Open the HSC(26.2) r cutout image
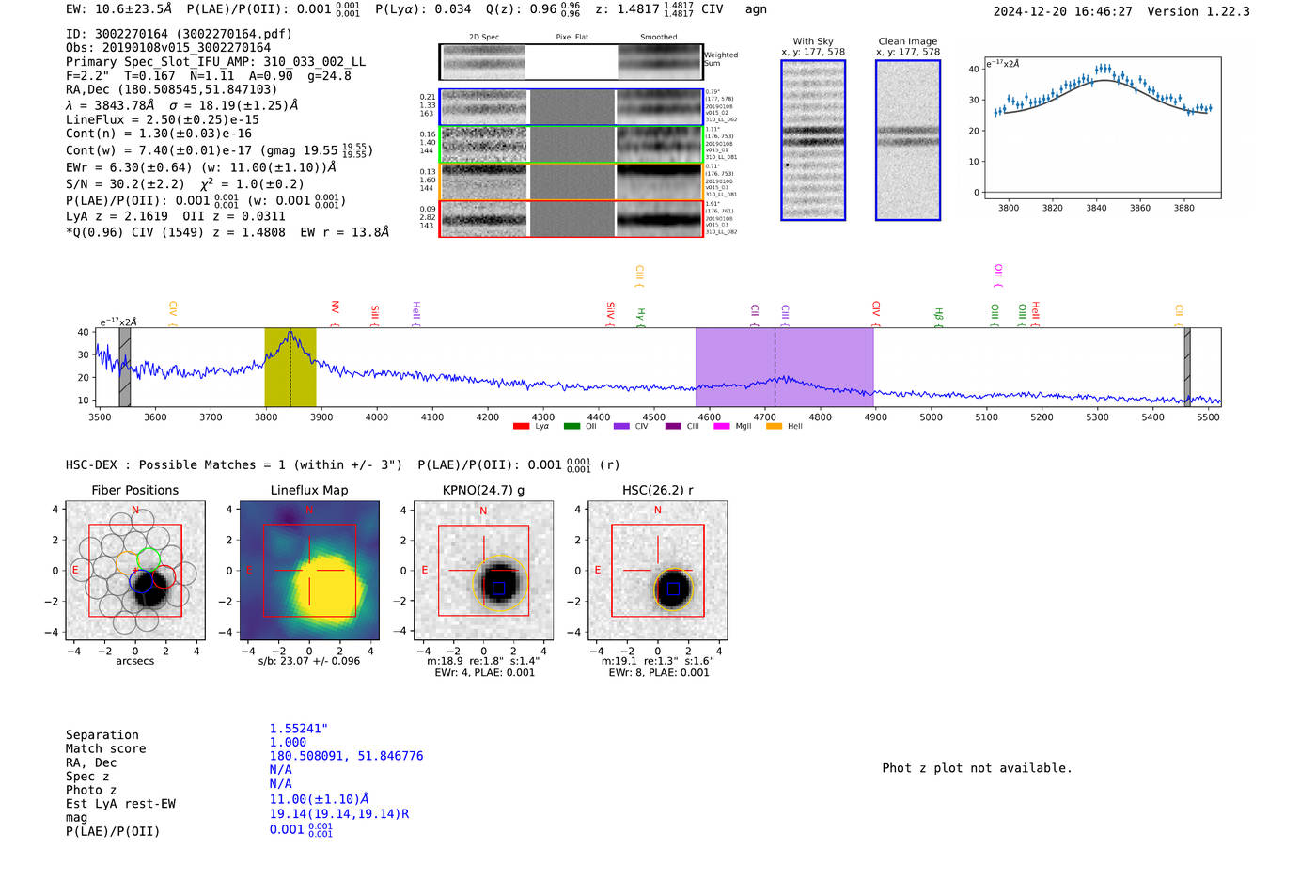This screenshot has height=896, width=1316. [657, 571]
